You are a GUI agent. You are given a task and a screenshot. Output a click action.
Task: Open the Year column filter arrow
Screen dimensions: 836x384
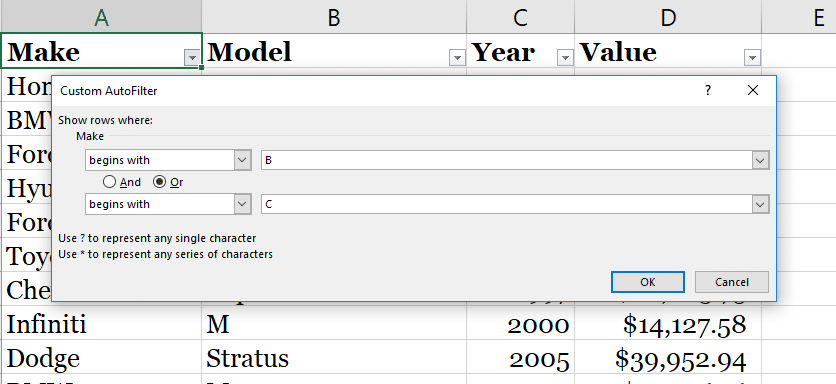pyautogui.click(x=565, y=58)
